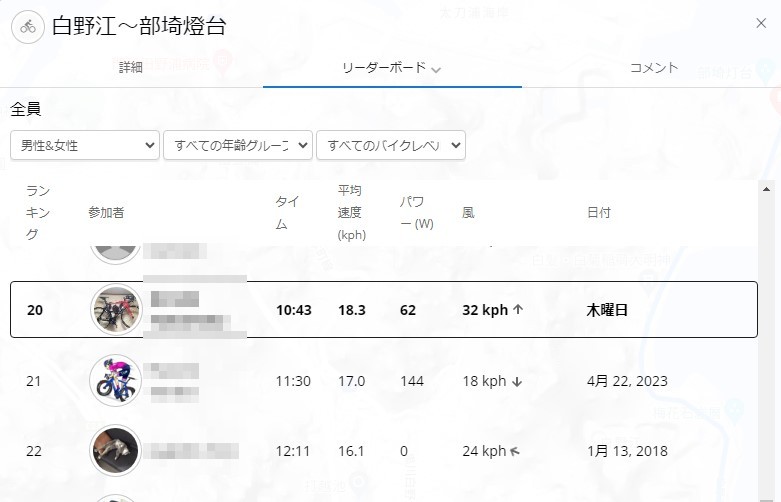Click the rank 21 cyclist avatar
The height and width of the screenshot is (502, 781).
117,381
